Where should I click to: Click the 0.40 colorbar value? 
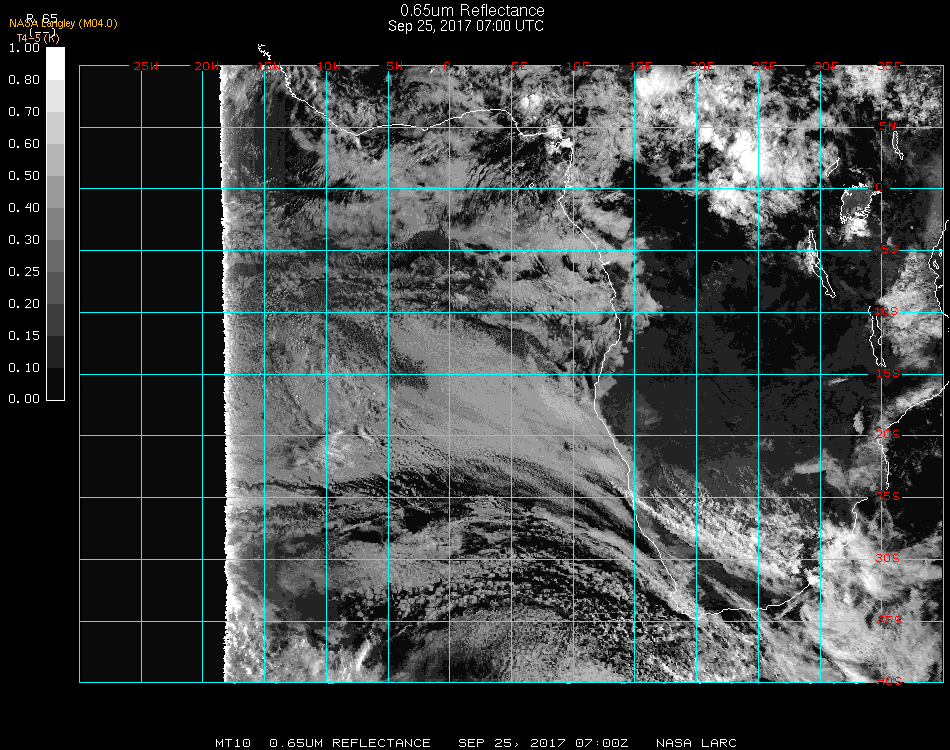tap(24, 208)
